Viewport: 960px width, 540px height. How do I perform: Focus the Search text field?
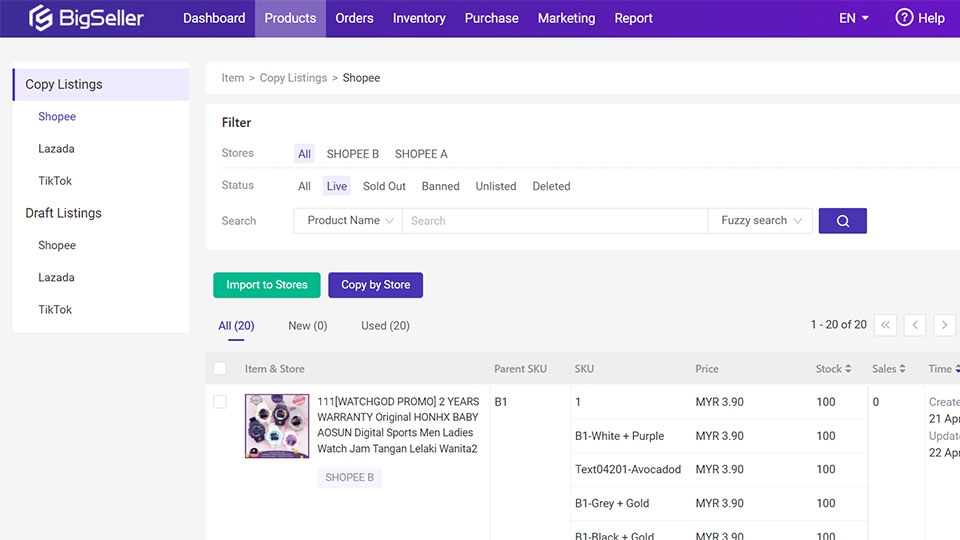coord(554,221)
